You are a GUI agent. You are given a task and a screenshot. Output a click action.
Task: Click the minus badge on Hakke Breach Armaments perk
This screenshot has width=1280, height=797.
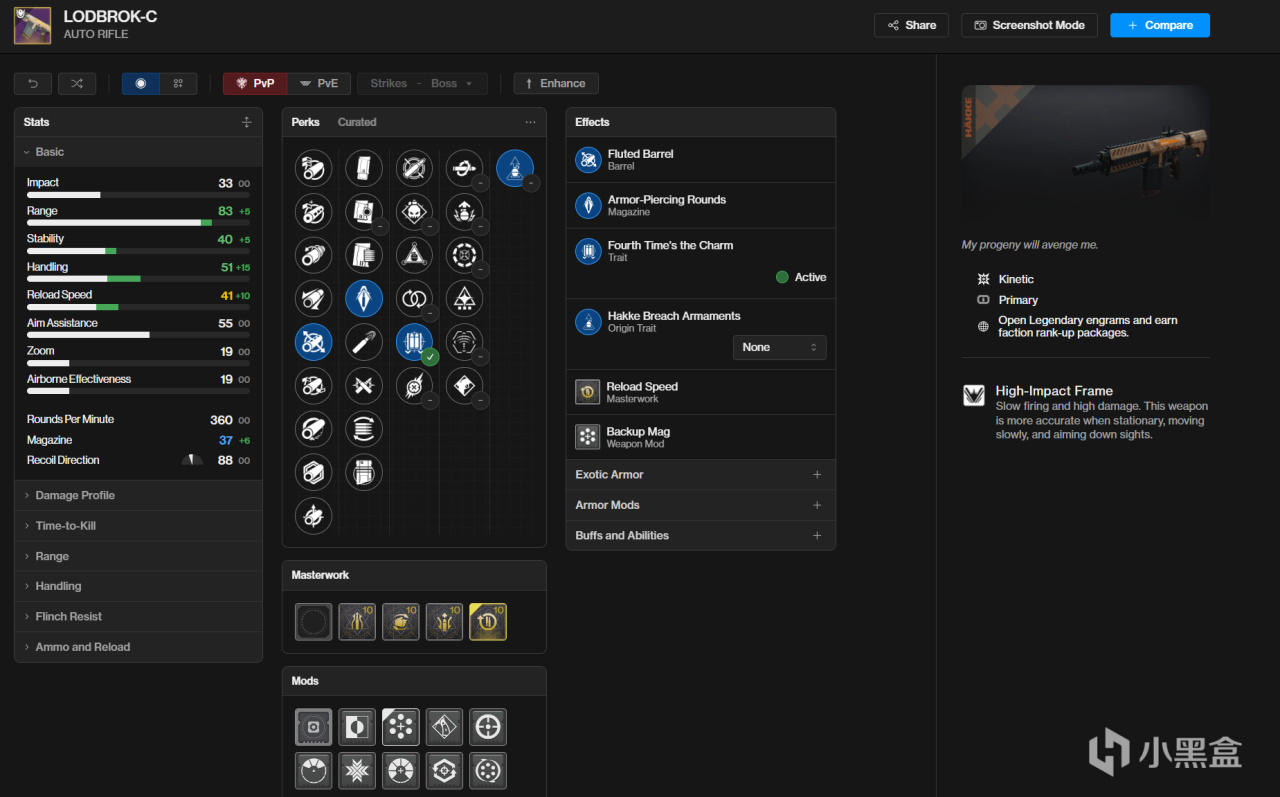531,183
